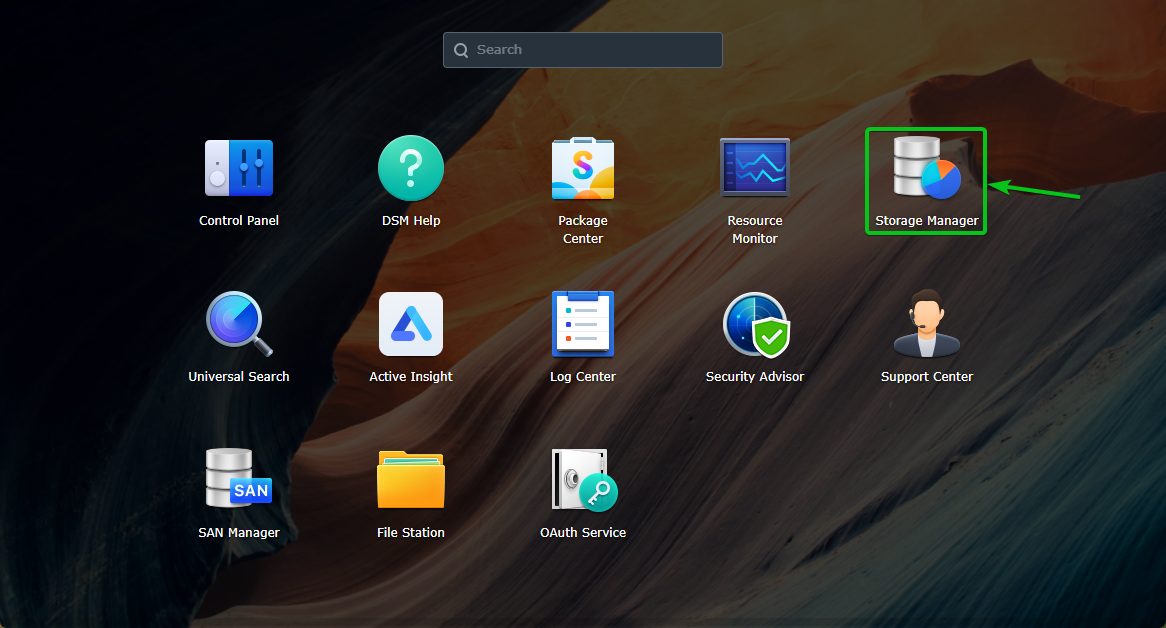1166x628 pixels.
Task: Open Log Center clipboard icon
Action: click(x=583, y=324)
